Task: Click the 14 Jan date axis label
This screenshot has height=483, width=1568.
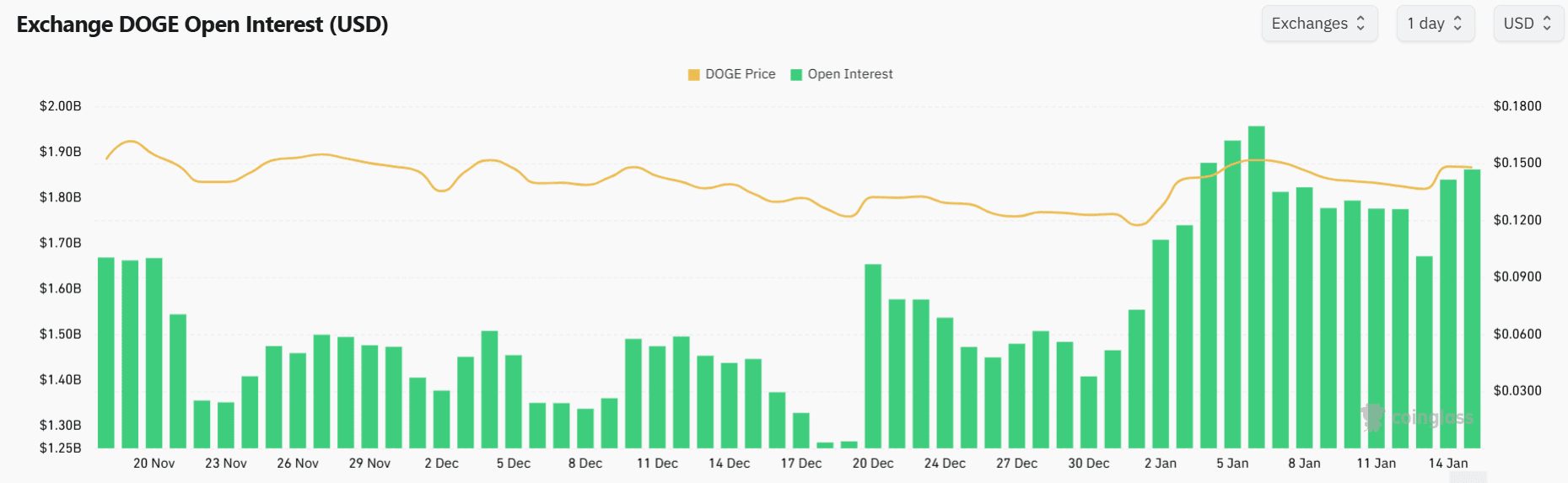Action: [1448, 464]
